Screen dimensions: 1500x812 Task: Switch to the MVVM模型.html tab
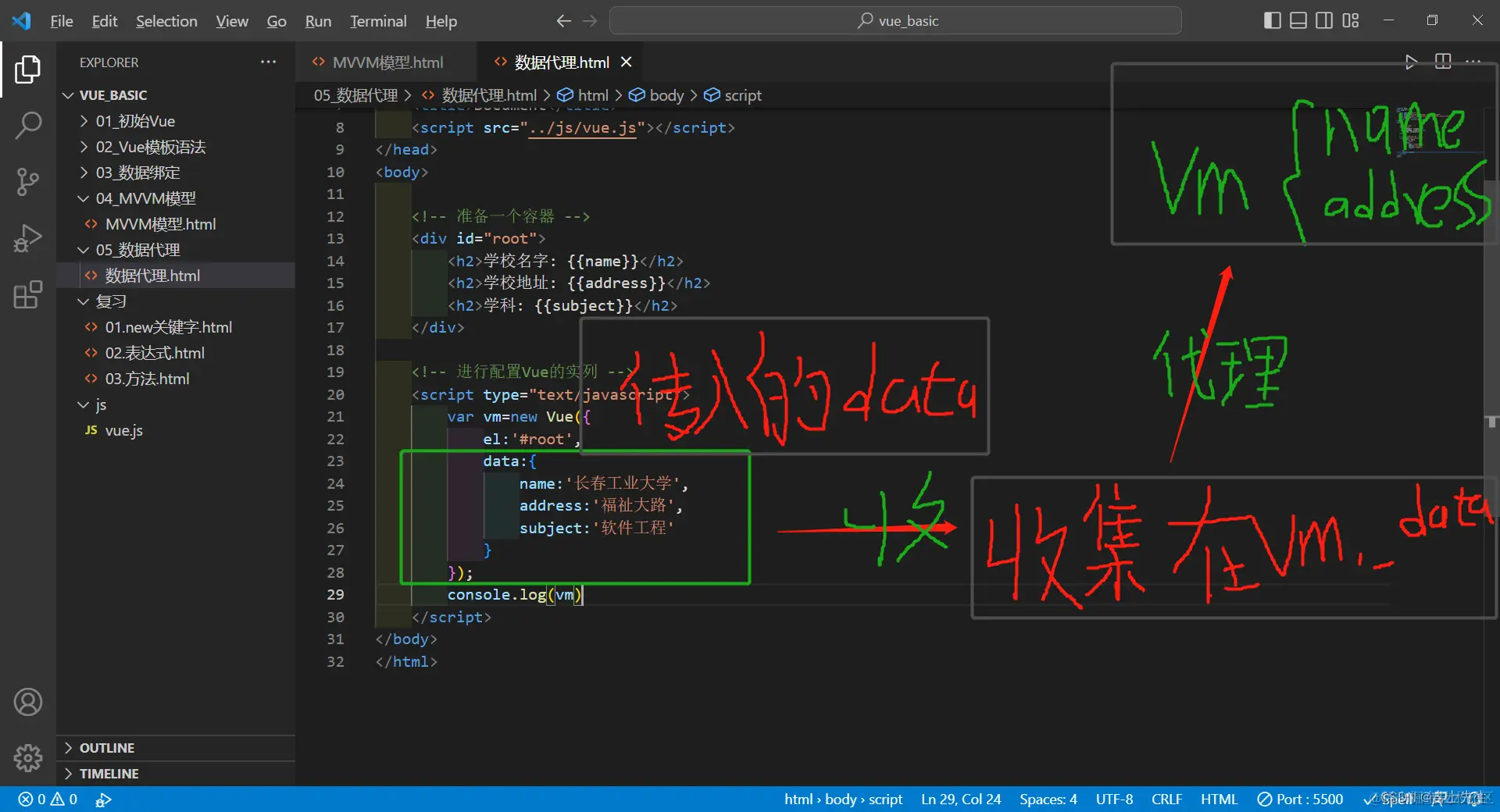pos(387,62)
